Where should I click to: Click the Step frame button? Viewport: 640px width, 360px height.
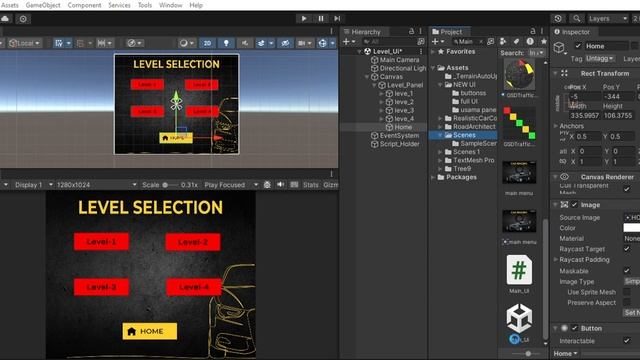point(337,18)
